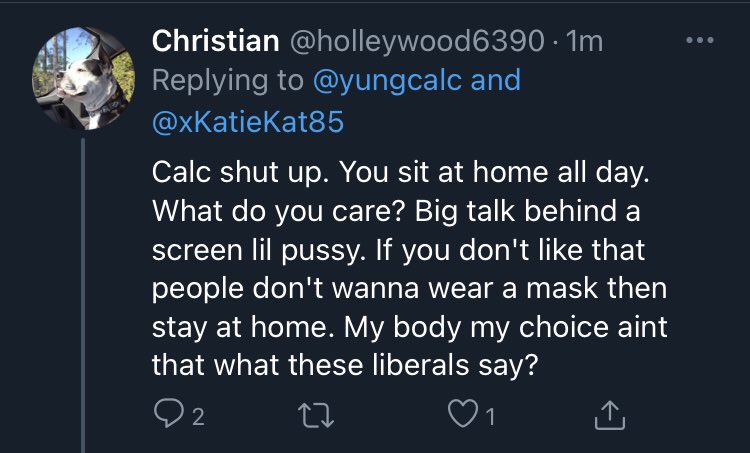Click the reply speech bubble icon
This screenshot has width=750, height=453.
(167, 413)
